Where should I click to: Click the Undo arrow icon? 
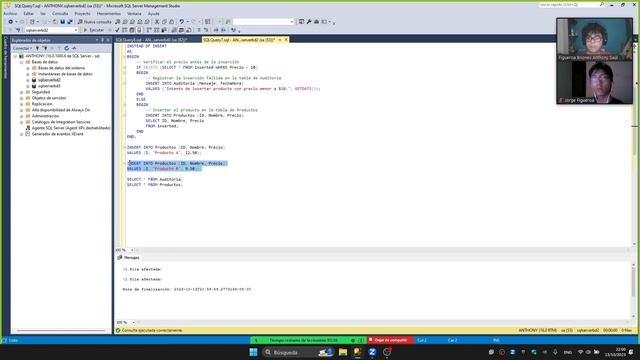point(182,22)
